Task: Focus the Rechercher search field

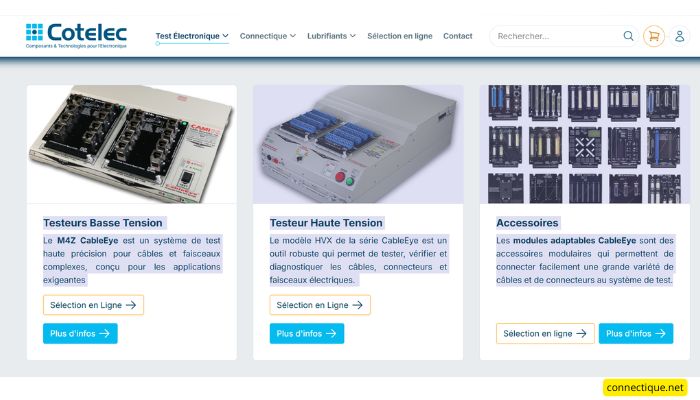Action: coord(558,36)
